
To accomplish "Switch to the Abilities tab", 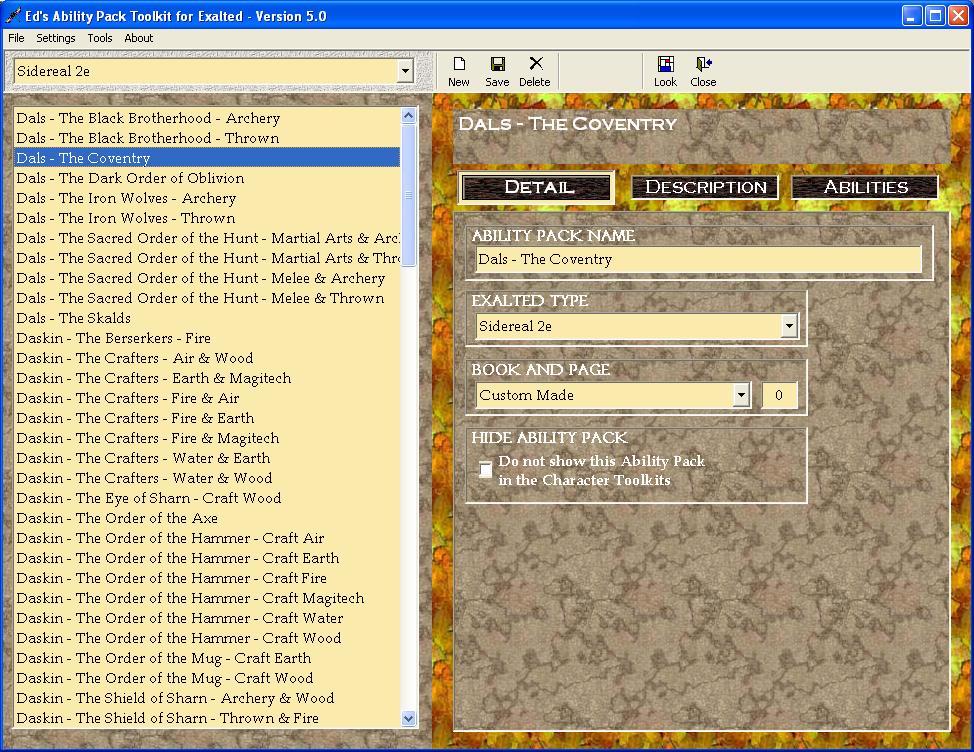I will point(865,187).
